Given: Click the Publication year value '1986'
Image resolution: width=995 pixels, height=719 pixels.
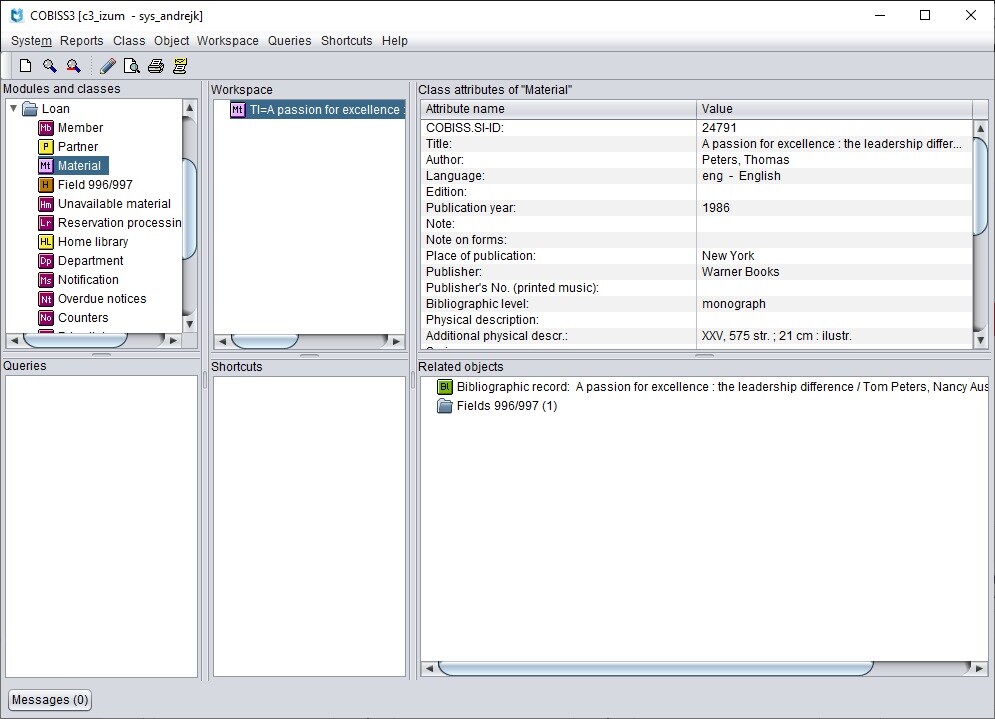Looking at the screenshot, I should [716, 208].
